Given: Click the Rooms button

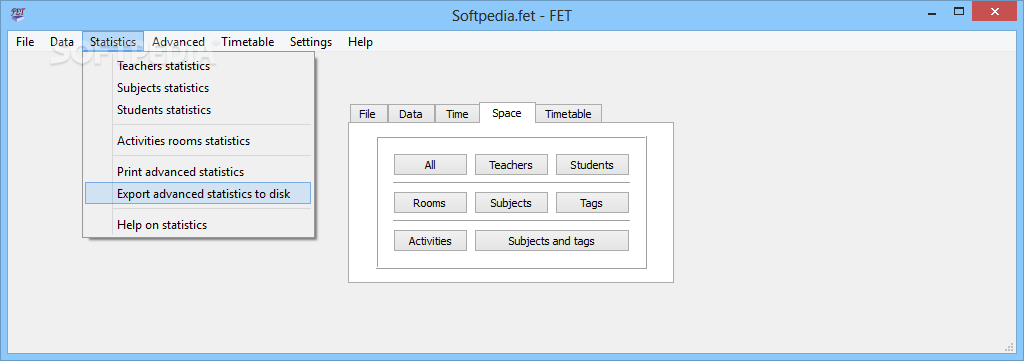Looking at the screenshot, I should [430, 203].
